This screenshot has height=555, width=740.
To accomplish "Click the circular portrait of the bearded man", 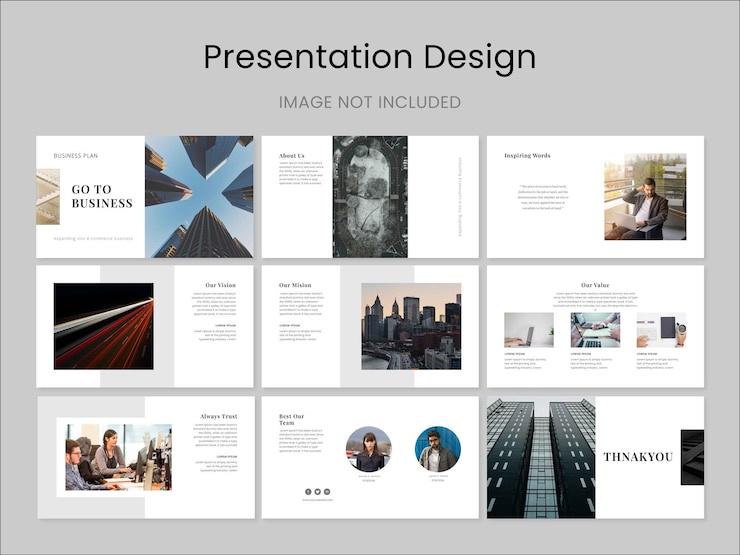I will tap(438, 449).
